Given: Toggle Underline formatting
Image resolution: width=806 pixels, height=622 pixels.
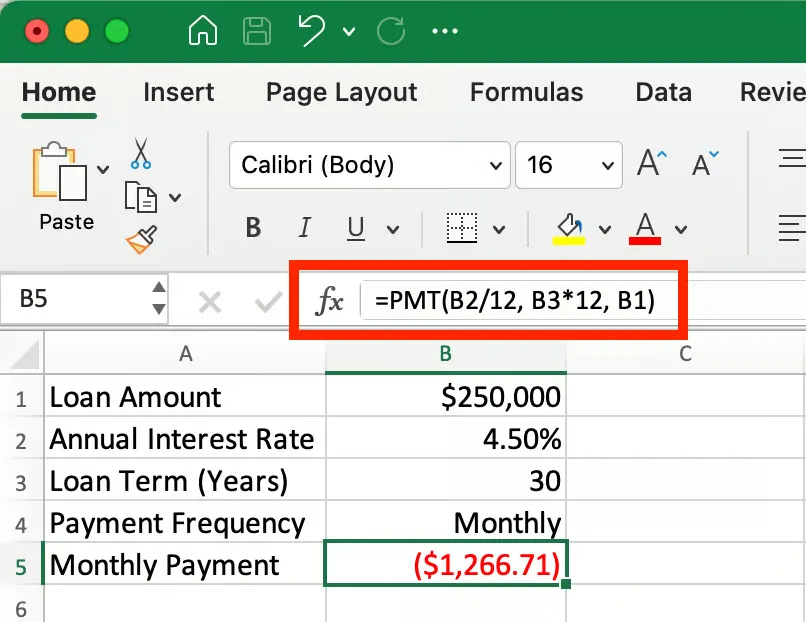Looking at the screenshot, I should coord(356,228).
